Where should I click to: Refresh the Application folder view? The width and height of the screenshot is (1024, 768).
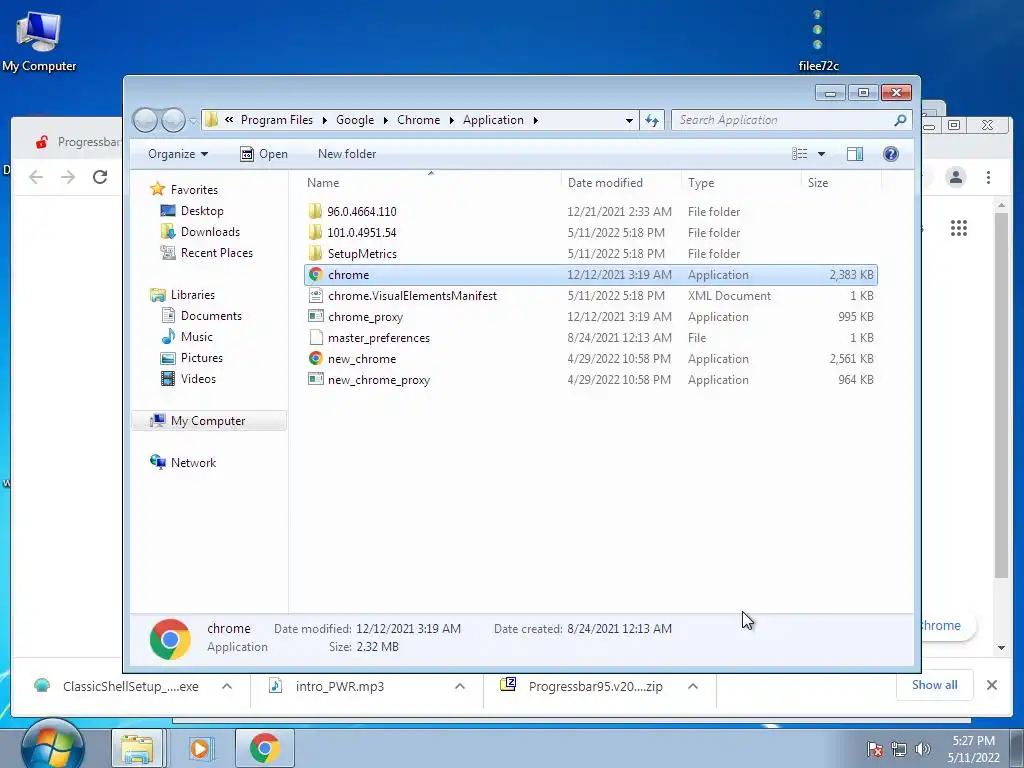coord(652,120)
